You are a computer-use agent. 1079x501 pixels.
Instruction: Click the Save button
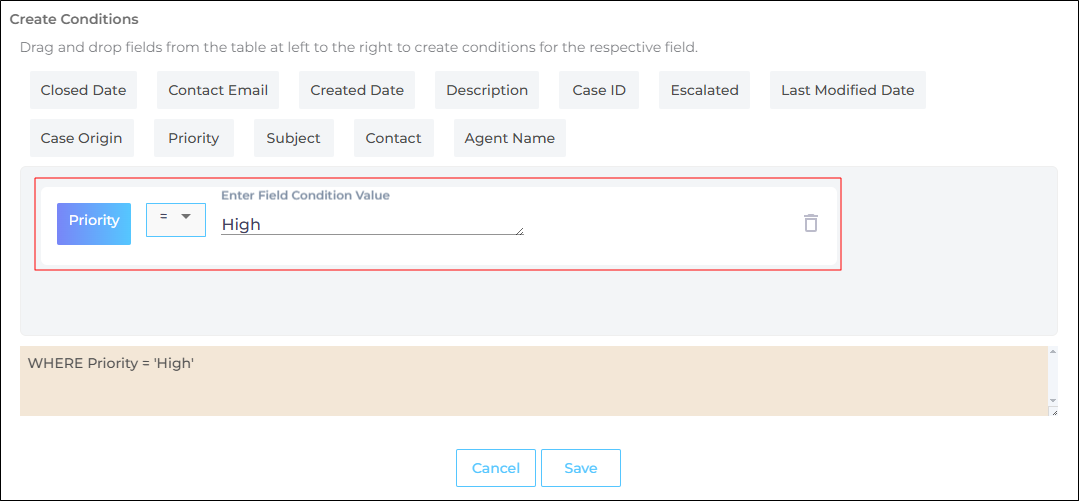click(581, 468)
